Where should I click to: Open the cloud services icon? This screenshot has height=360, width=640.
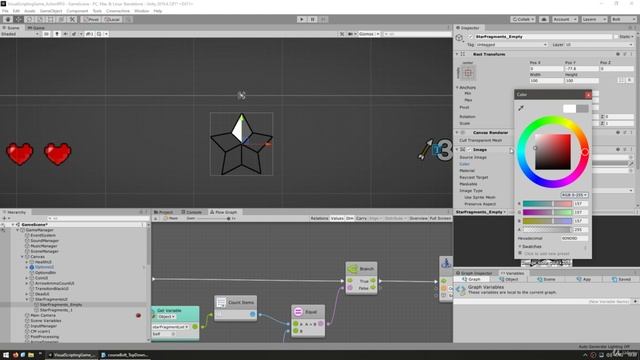(544, 19)
